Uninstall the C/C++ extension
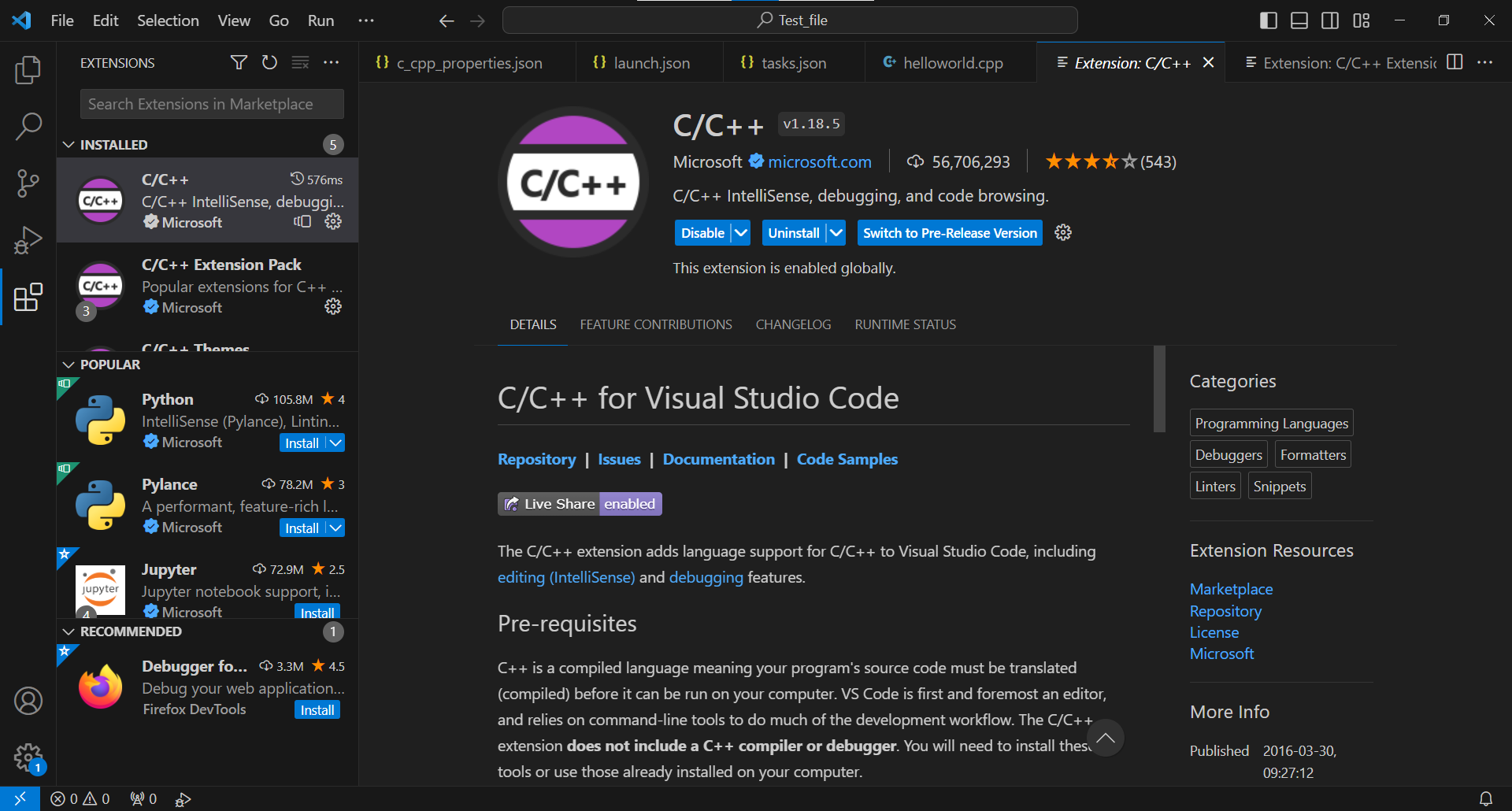The height and width of the screenshot is (811, 1512). tap(794, 233)
